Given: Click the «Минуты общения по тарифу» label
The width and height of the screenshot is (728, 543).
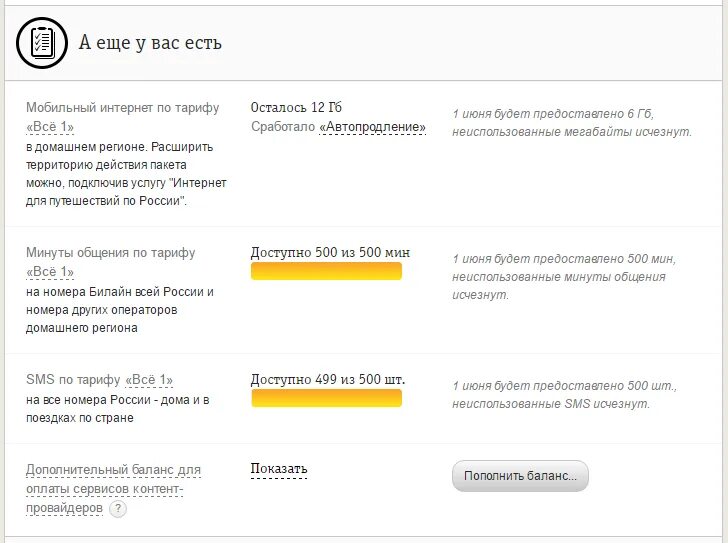Looking at the screenshot, I should pos(111,253).
